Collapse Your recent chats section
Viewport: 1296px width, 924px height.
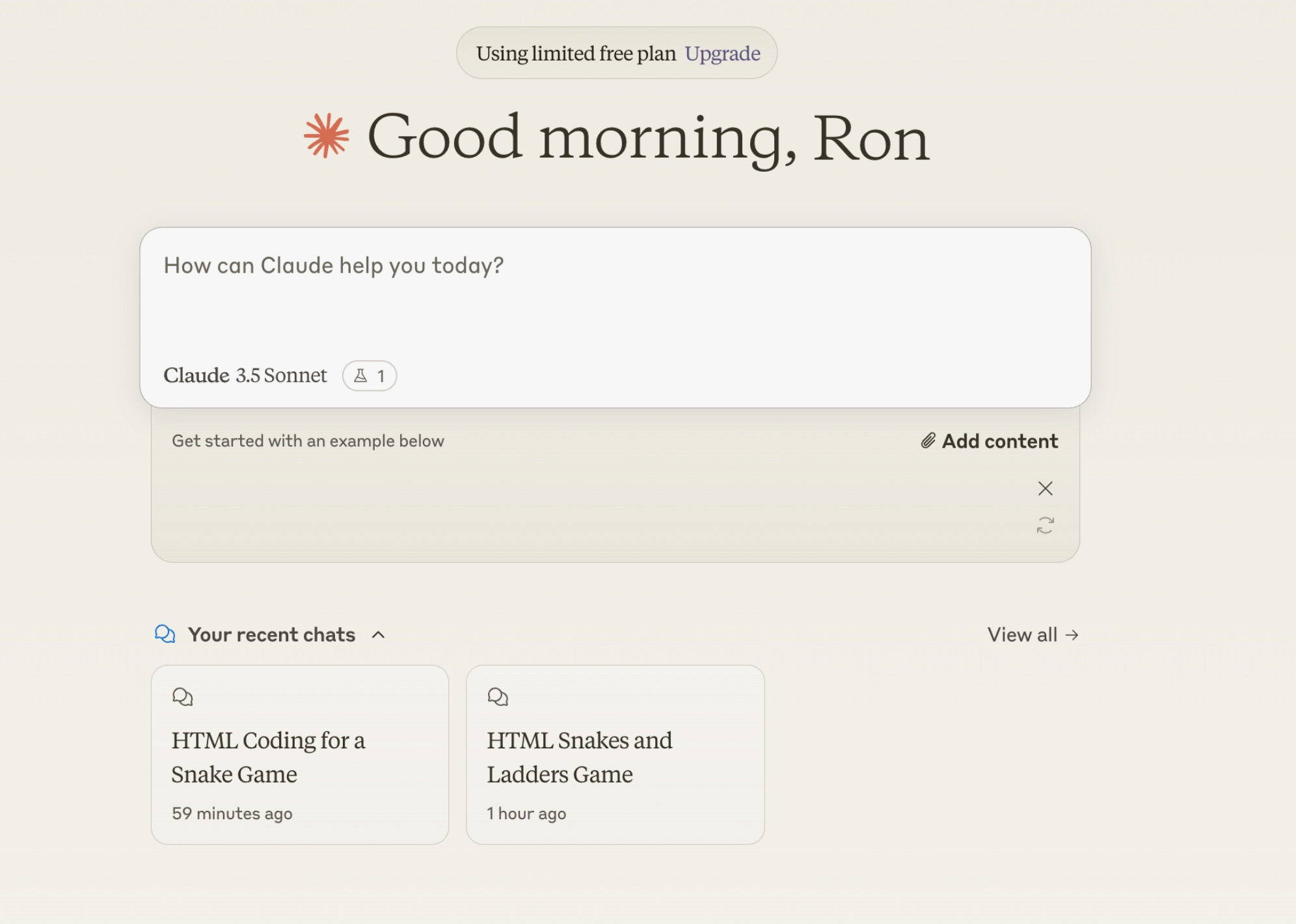pyautogui.click(x=378, y=635)
